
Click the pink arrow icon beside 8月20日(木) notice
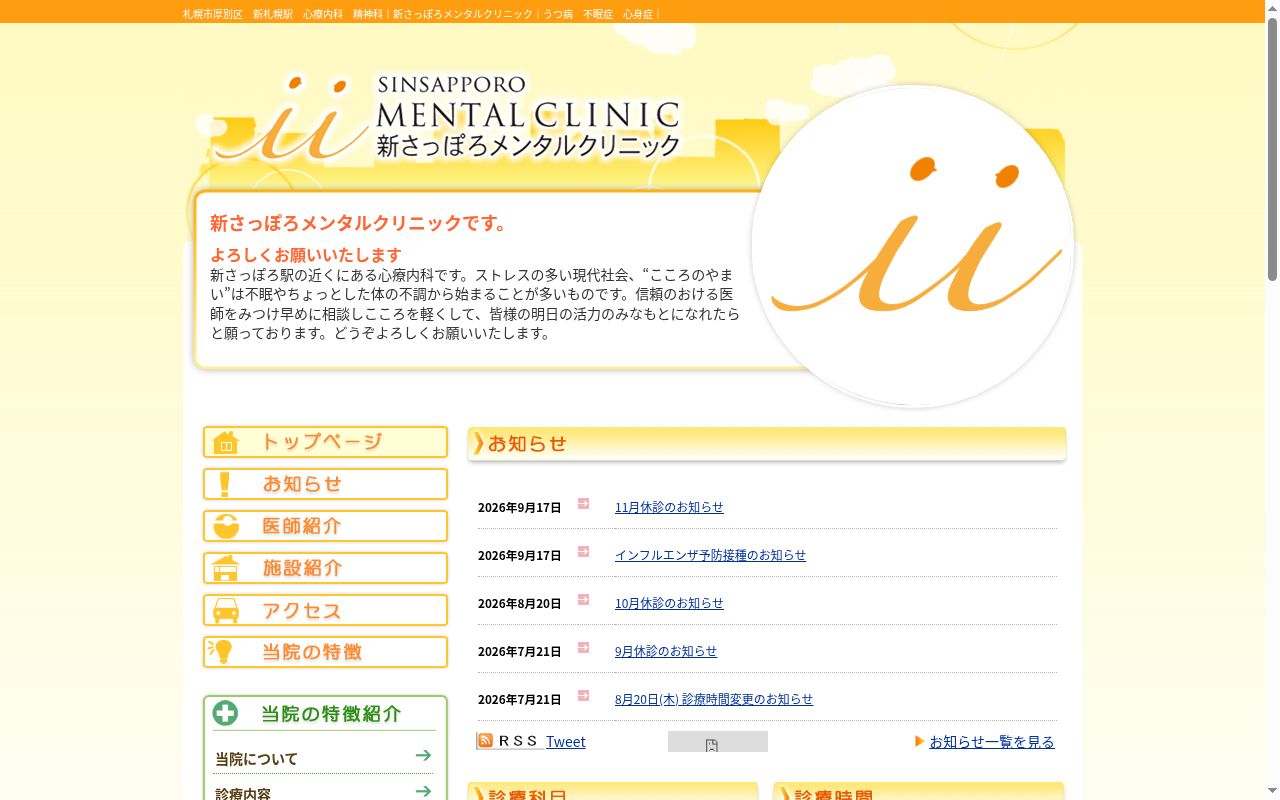[x=583, y=696]
